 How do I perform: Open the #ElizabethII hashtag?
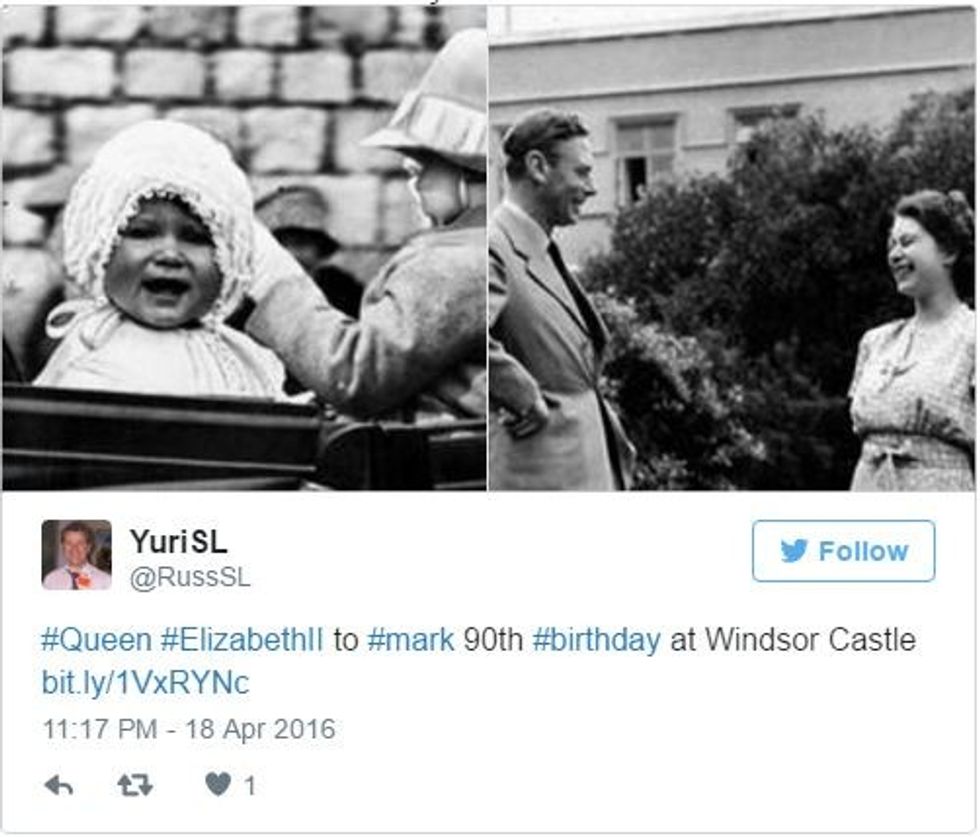click(x=242, y=639)
